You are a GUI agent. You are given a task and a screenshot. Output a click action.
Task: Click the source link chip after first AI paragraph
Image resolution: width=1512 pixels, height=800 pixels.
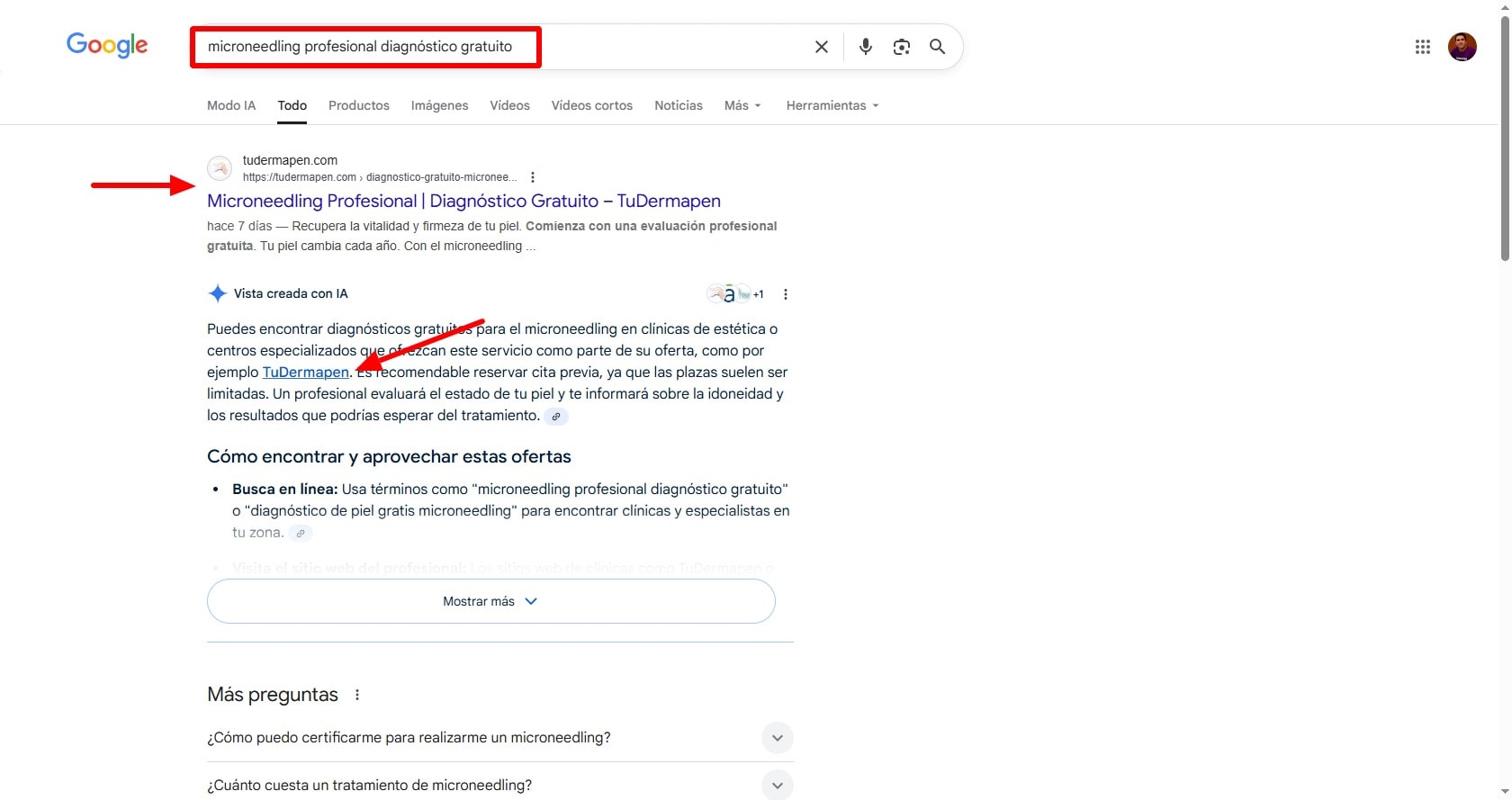(x=556, y=417)
